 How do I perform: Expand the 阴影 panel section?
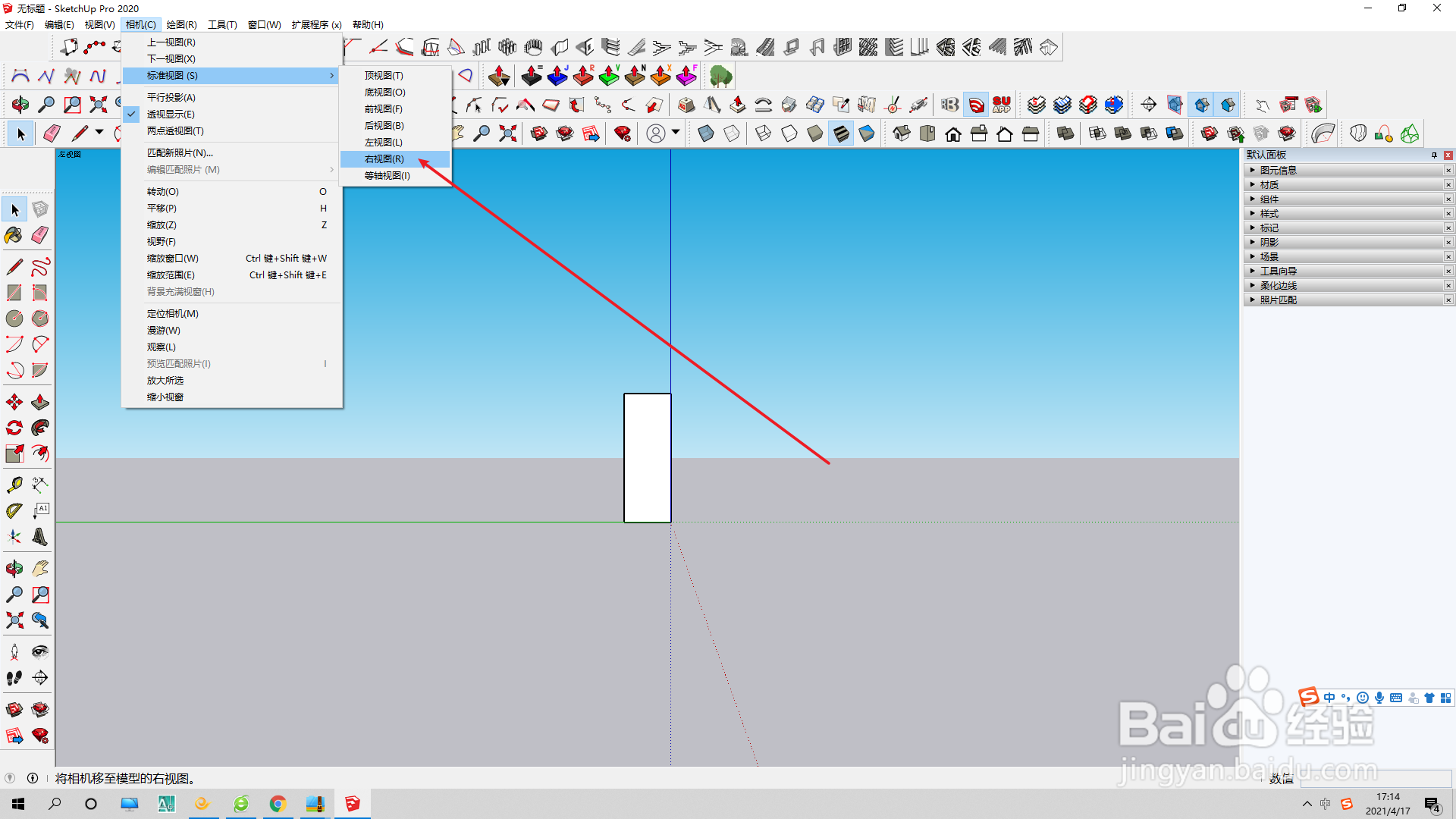1269,242
